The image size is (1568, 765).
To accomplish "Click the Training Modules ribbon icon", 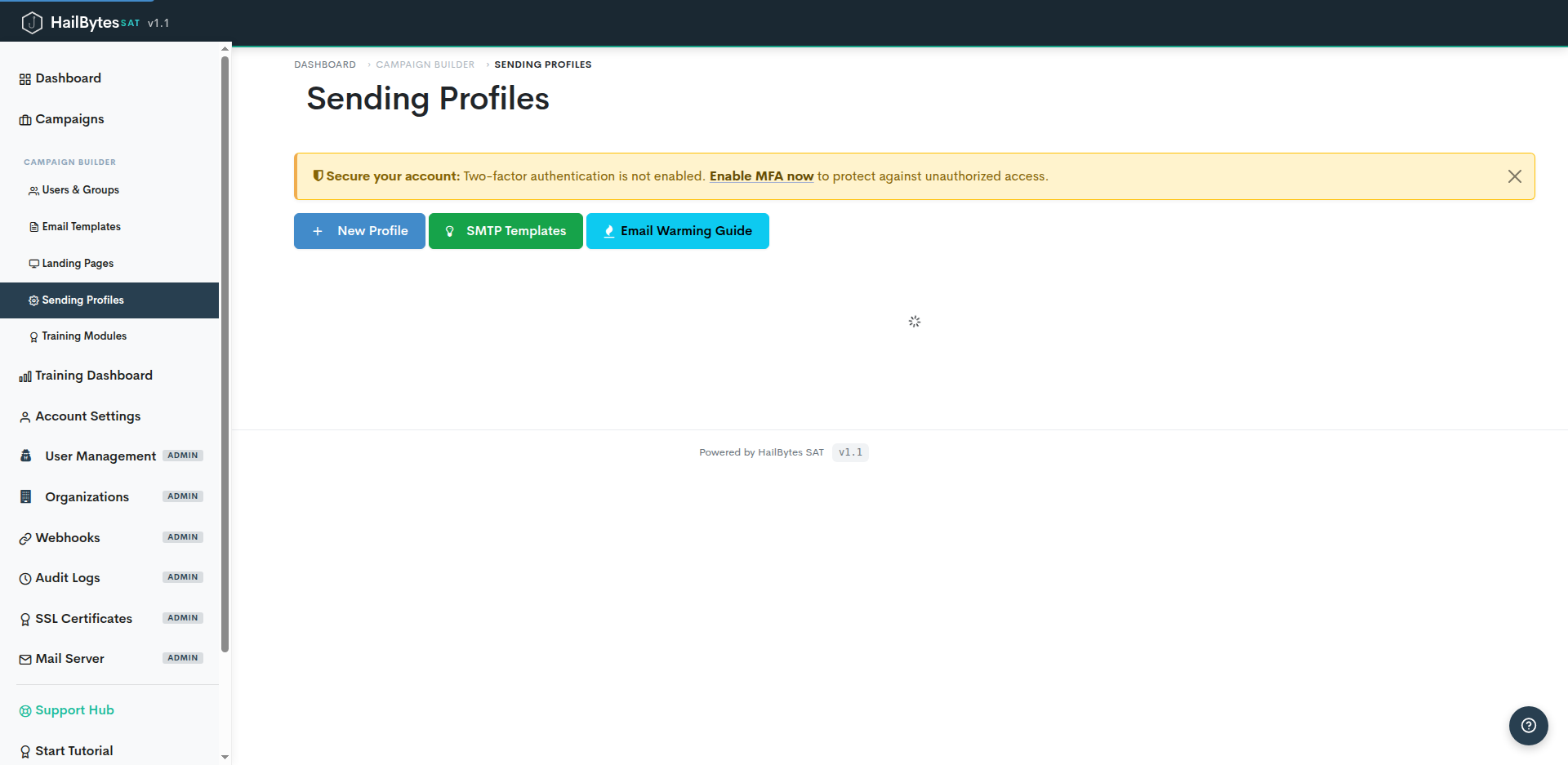I will pos(33,336).
